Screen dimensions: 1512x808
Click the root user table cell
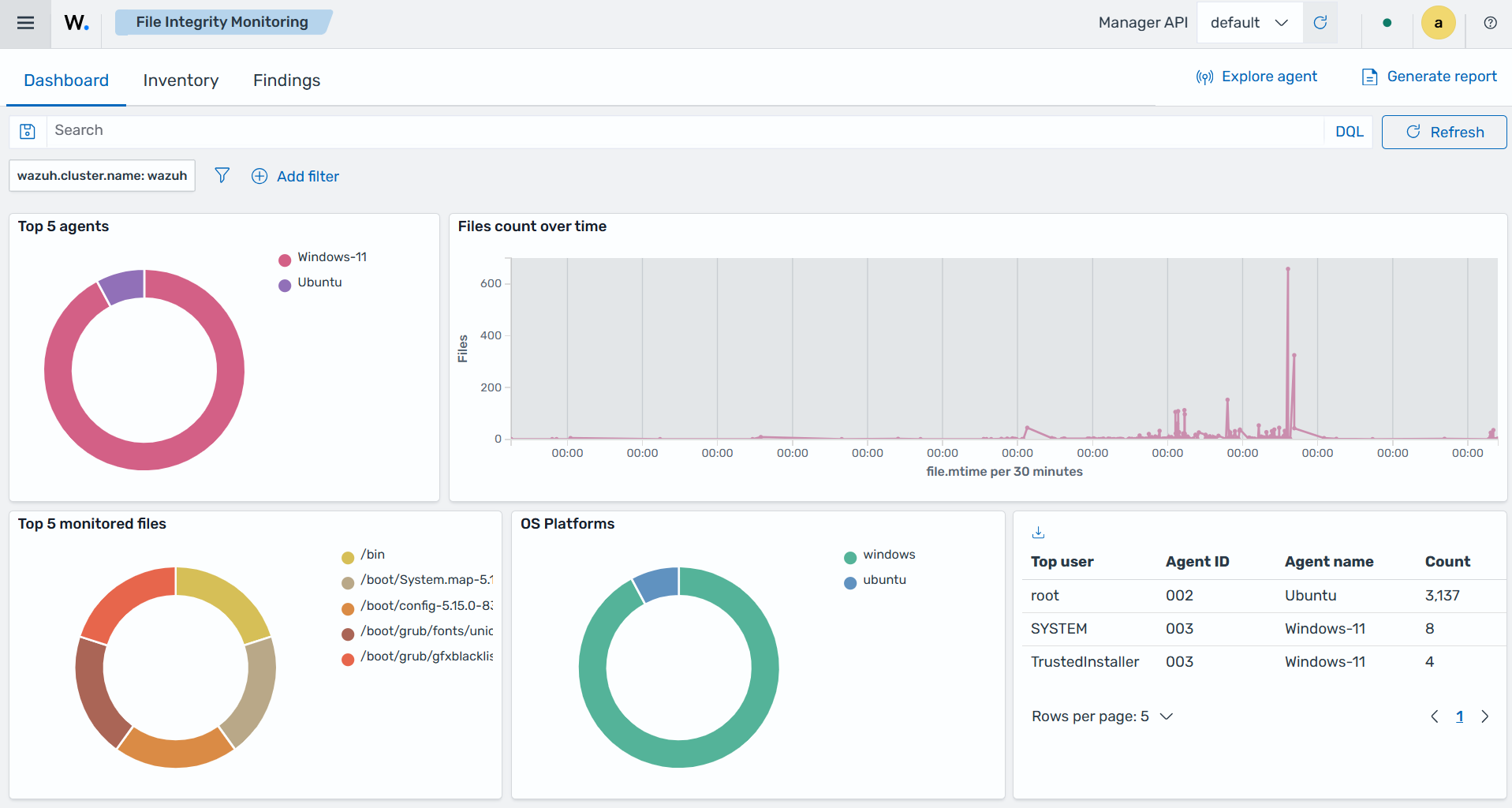(x=1044, y=596)
